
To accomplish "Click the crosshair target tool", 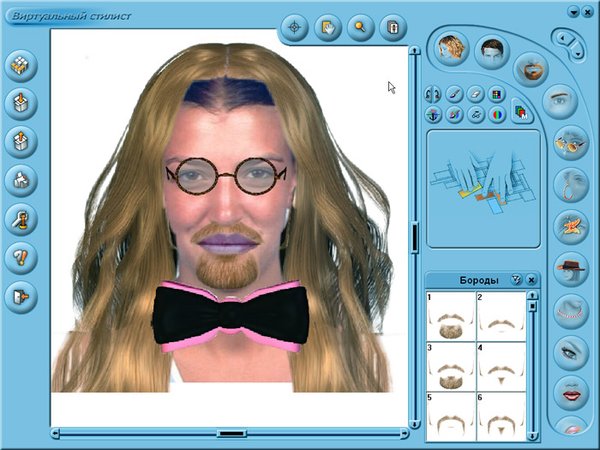I will [x=295, y=28].
